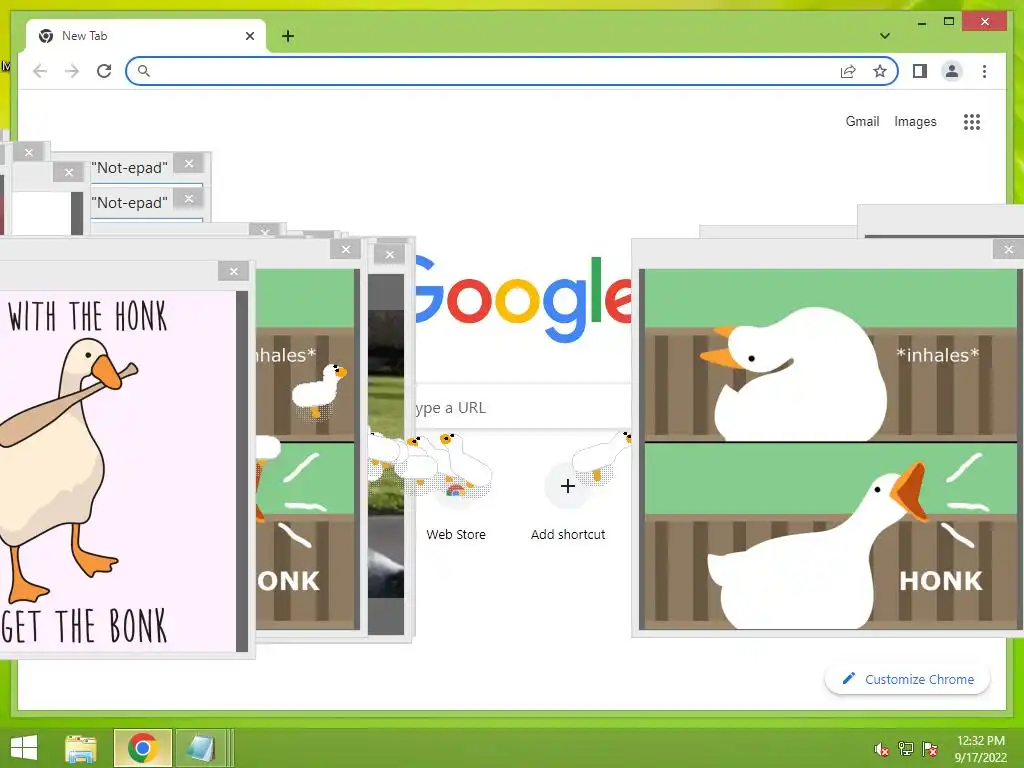Minimize the Chrome window
This screenshot has height=768, width=1024.
[x=921, y=23]
